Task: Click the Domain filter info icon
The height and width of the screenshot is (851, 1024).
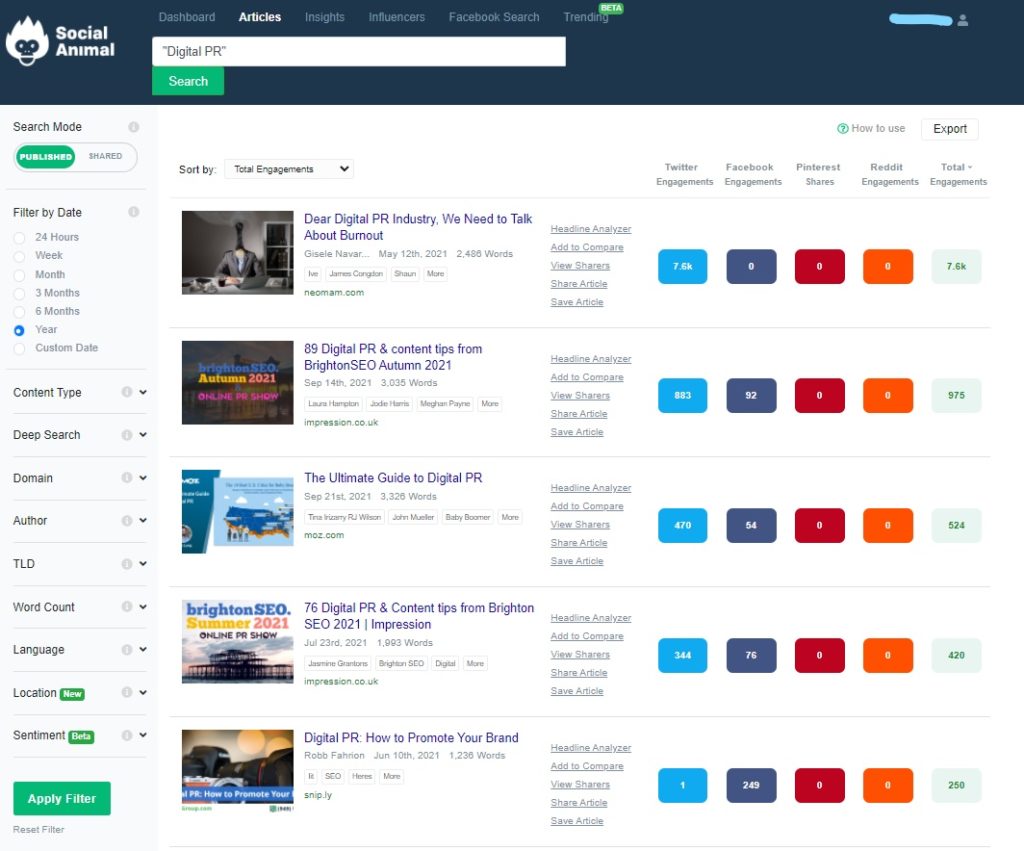Action: click(x=127, y=478)
